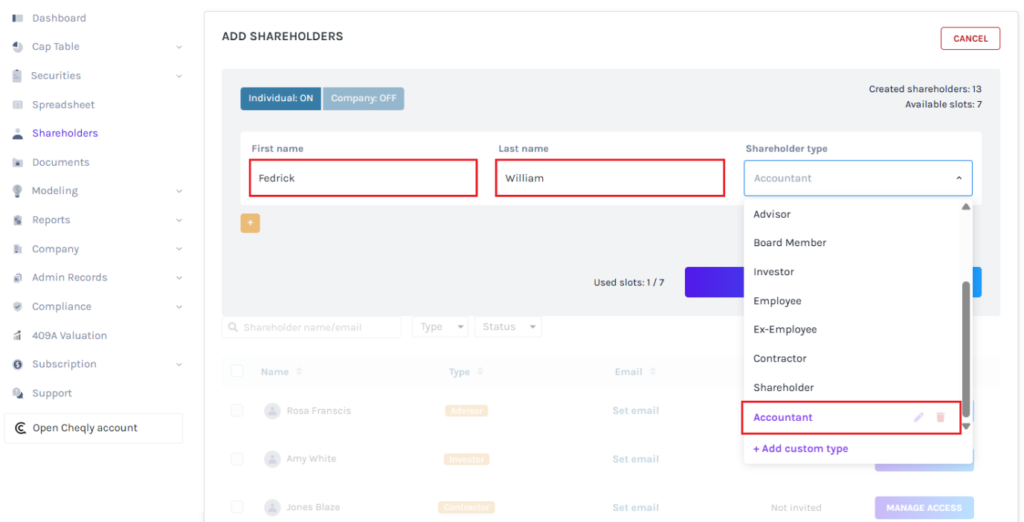Click the Cheqly logo icon
Image resolution: width=1024 pixels, height=522 pixels.
(x=20, y=428)
